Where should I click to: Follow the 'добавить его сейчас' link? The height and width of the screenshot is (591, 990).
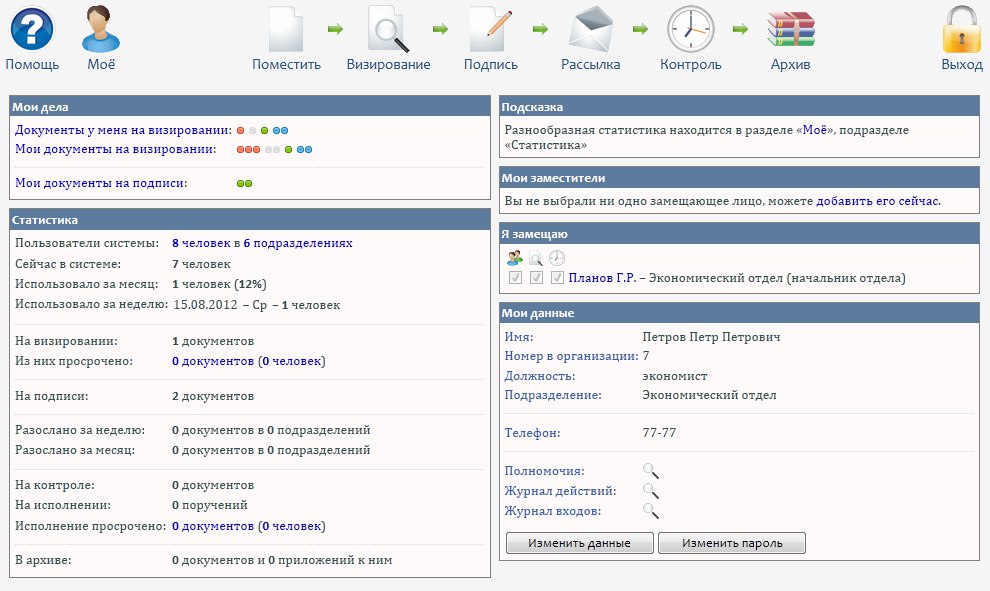[877, 201]
